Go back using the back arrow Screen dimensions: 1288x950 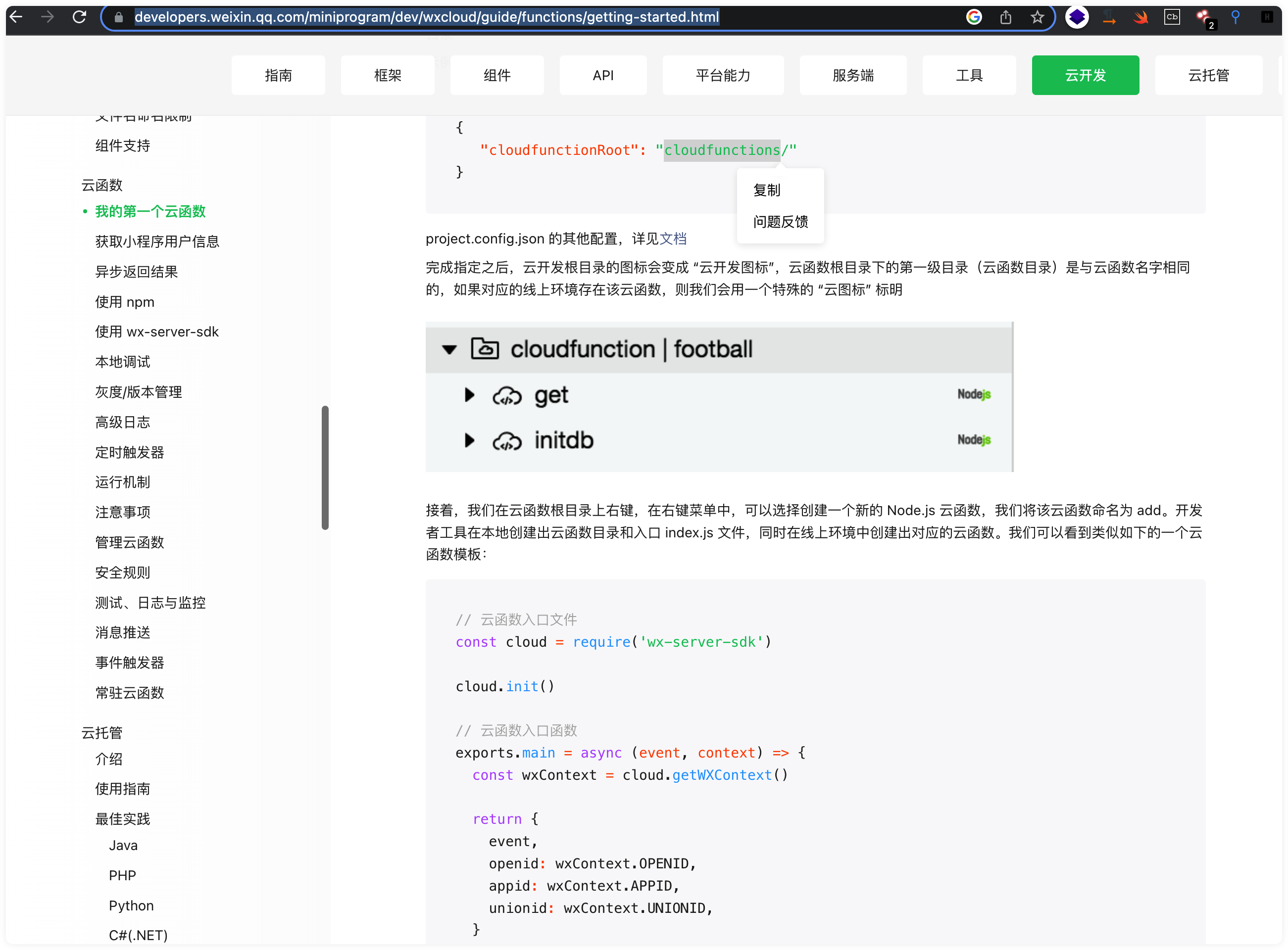coord(16,17)
